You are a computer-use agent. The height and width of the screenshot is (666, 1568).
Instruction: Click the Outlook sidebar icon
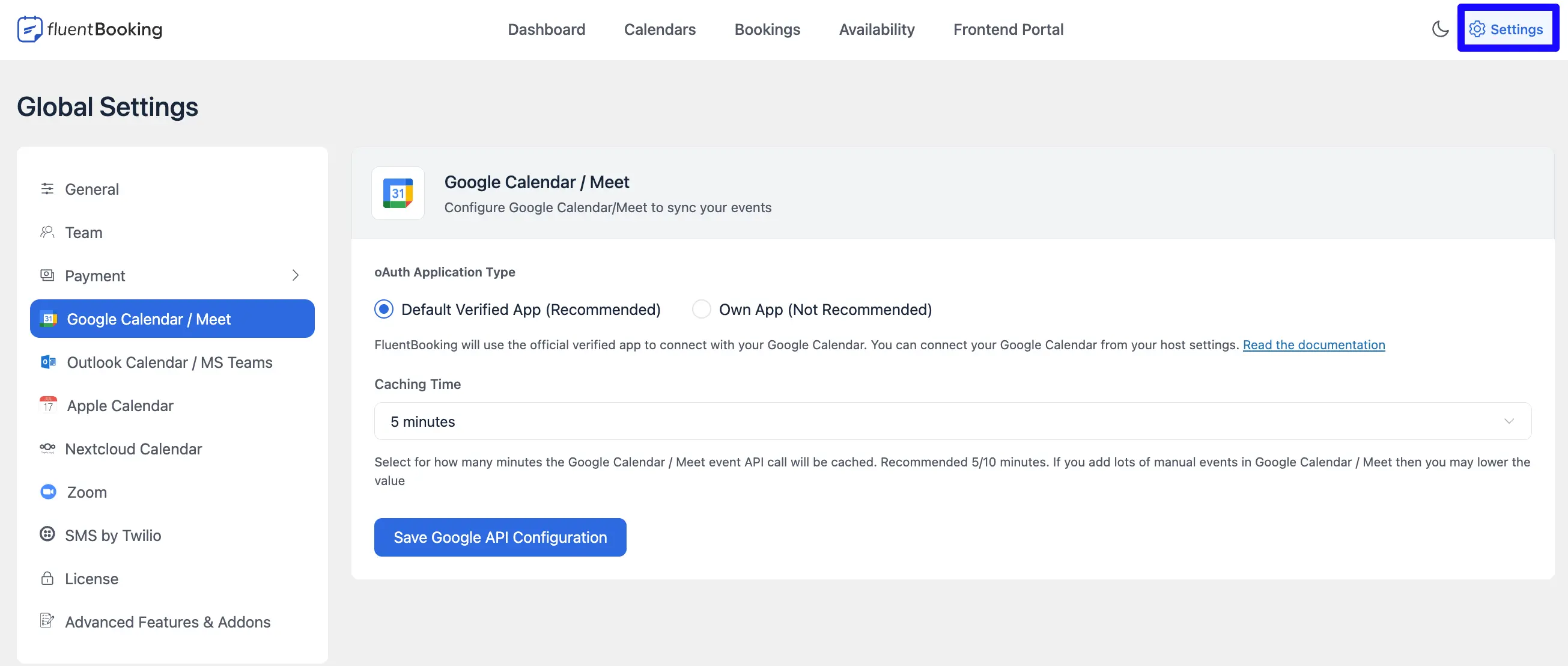(49, 362)
